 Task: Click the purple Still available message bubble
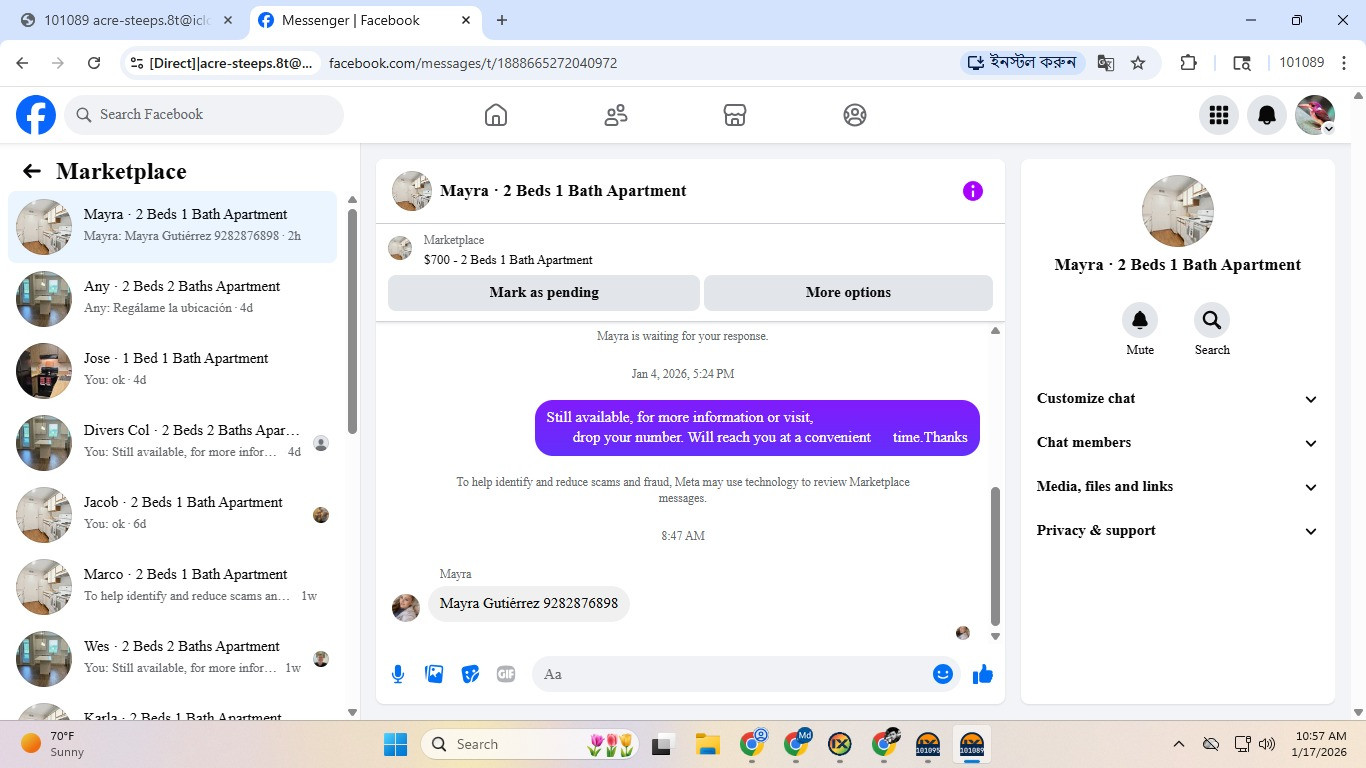click(757, 428)
